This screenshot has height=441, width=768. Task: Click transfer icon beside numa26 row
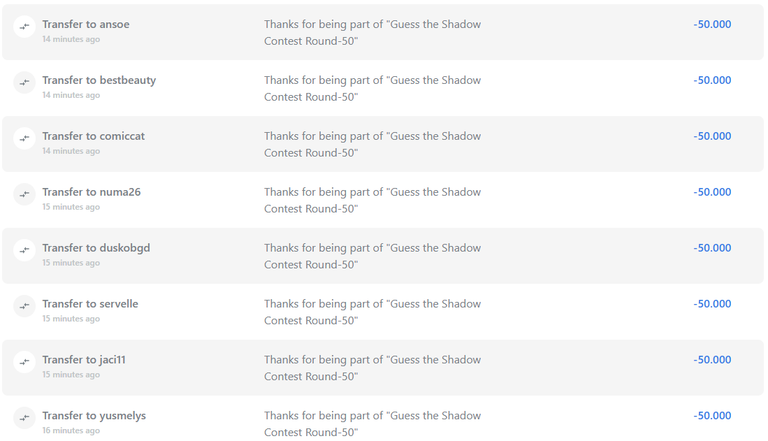click(x=24, y=194)
